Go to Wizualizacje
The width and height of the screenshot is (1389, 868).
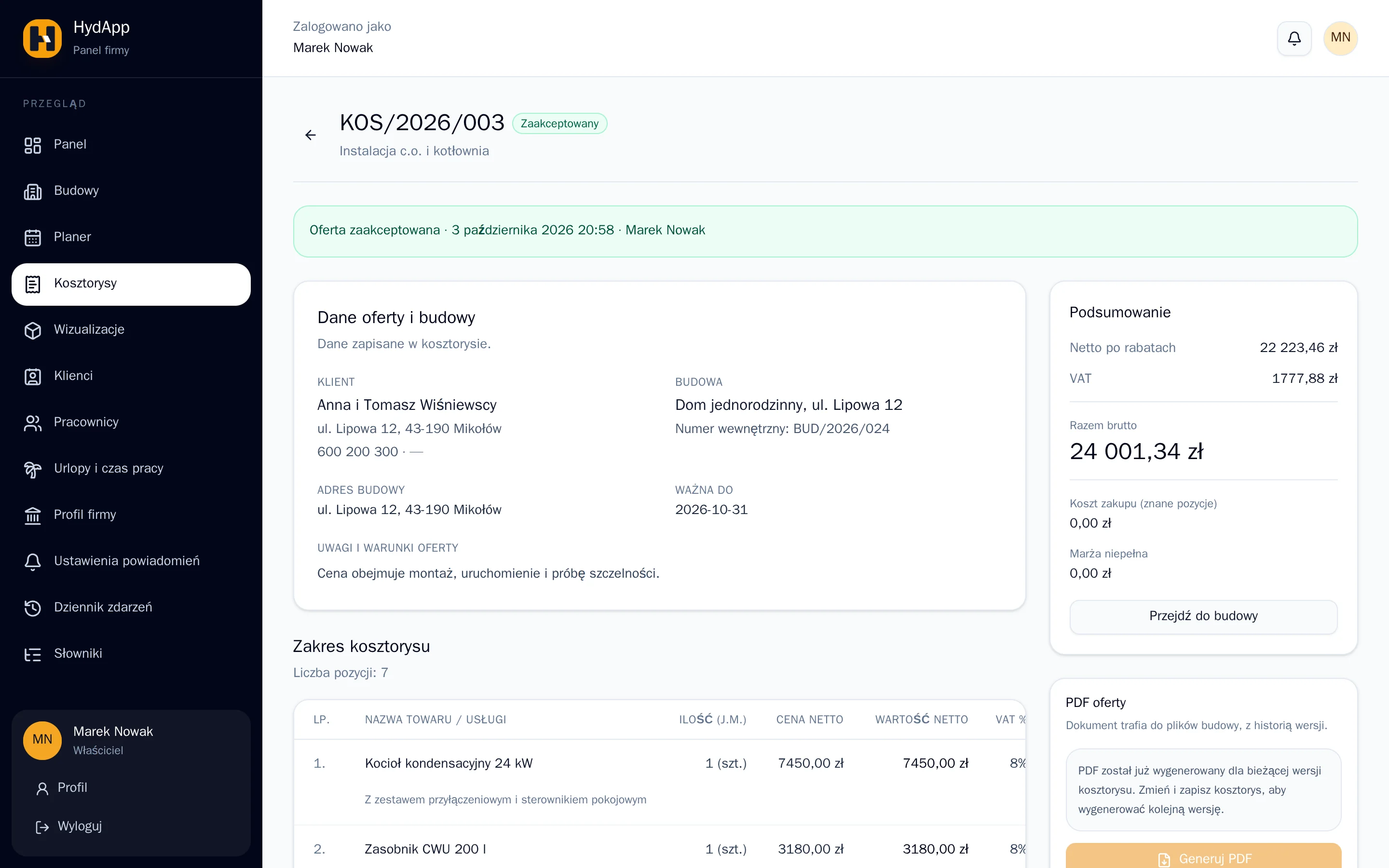(131, 331)
